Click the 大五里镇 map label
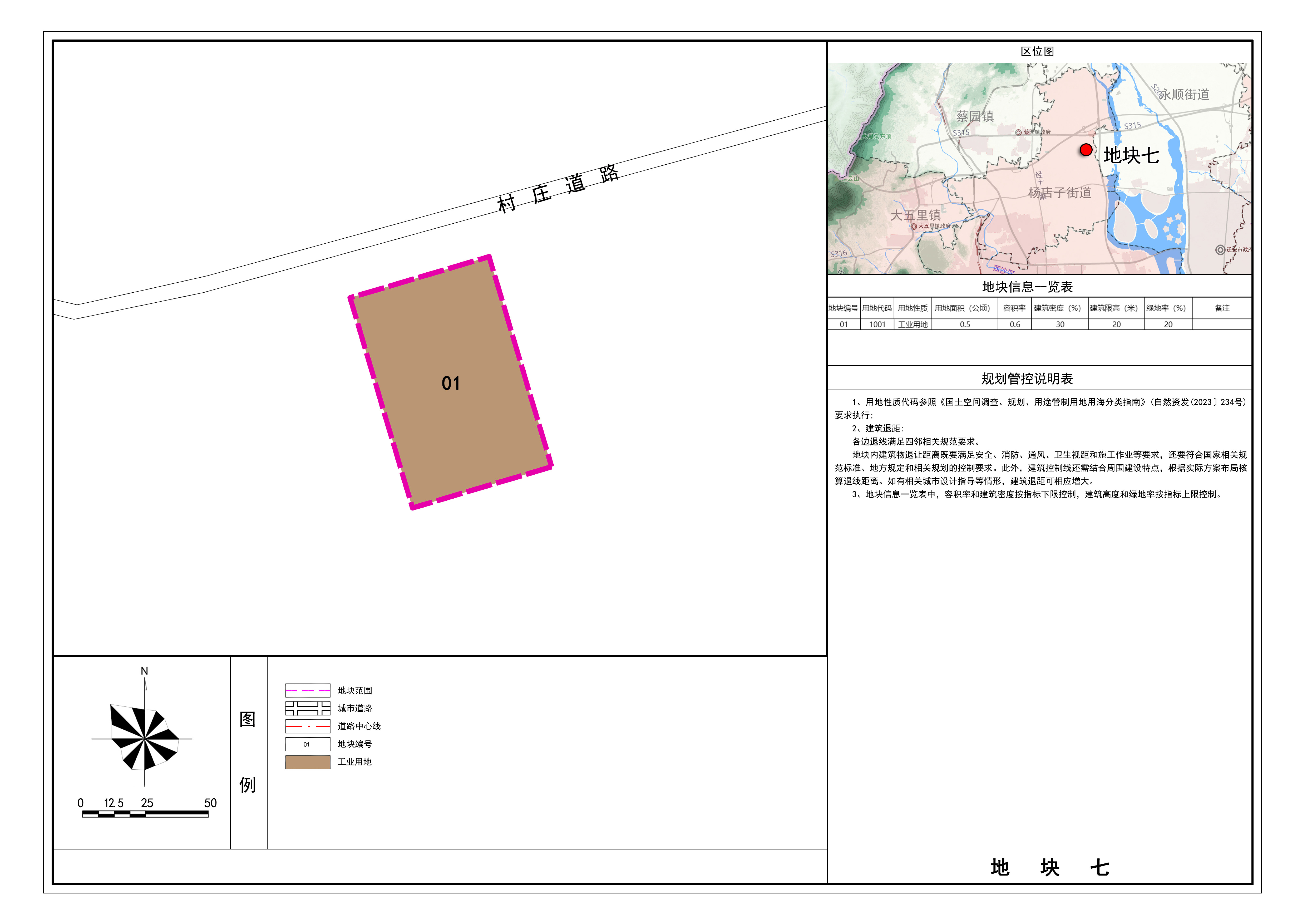The height and width of the screenshot is (924, 1307). [x=915, y=215]
